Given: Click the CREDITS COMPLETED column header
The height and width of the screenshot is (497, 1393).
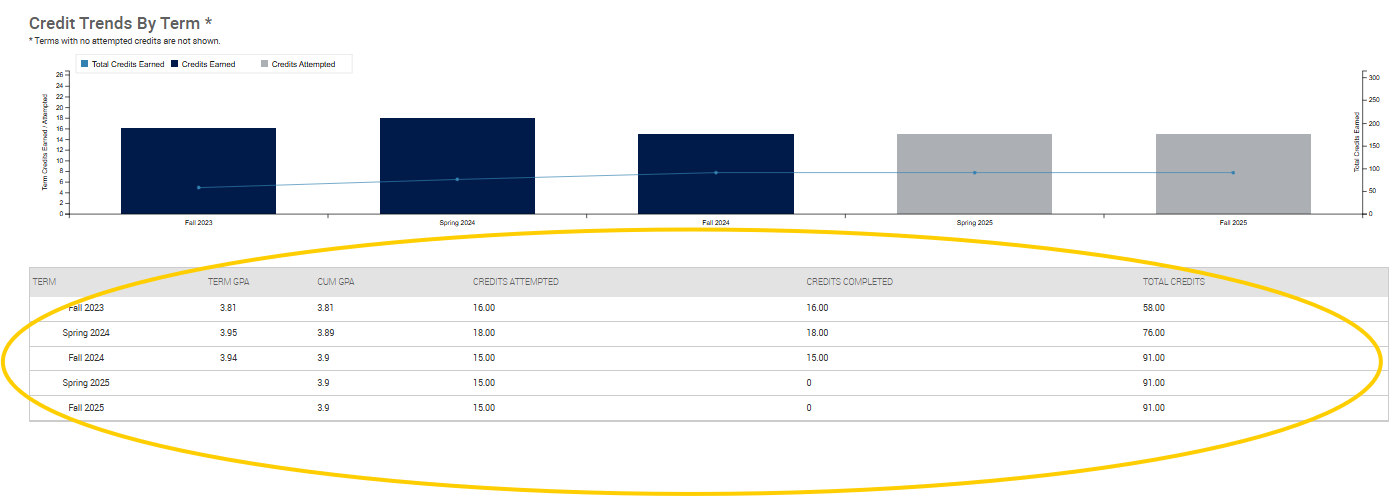Looking at the screenshot, I should pos(849,282).
